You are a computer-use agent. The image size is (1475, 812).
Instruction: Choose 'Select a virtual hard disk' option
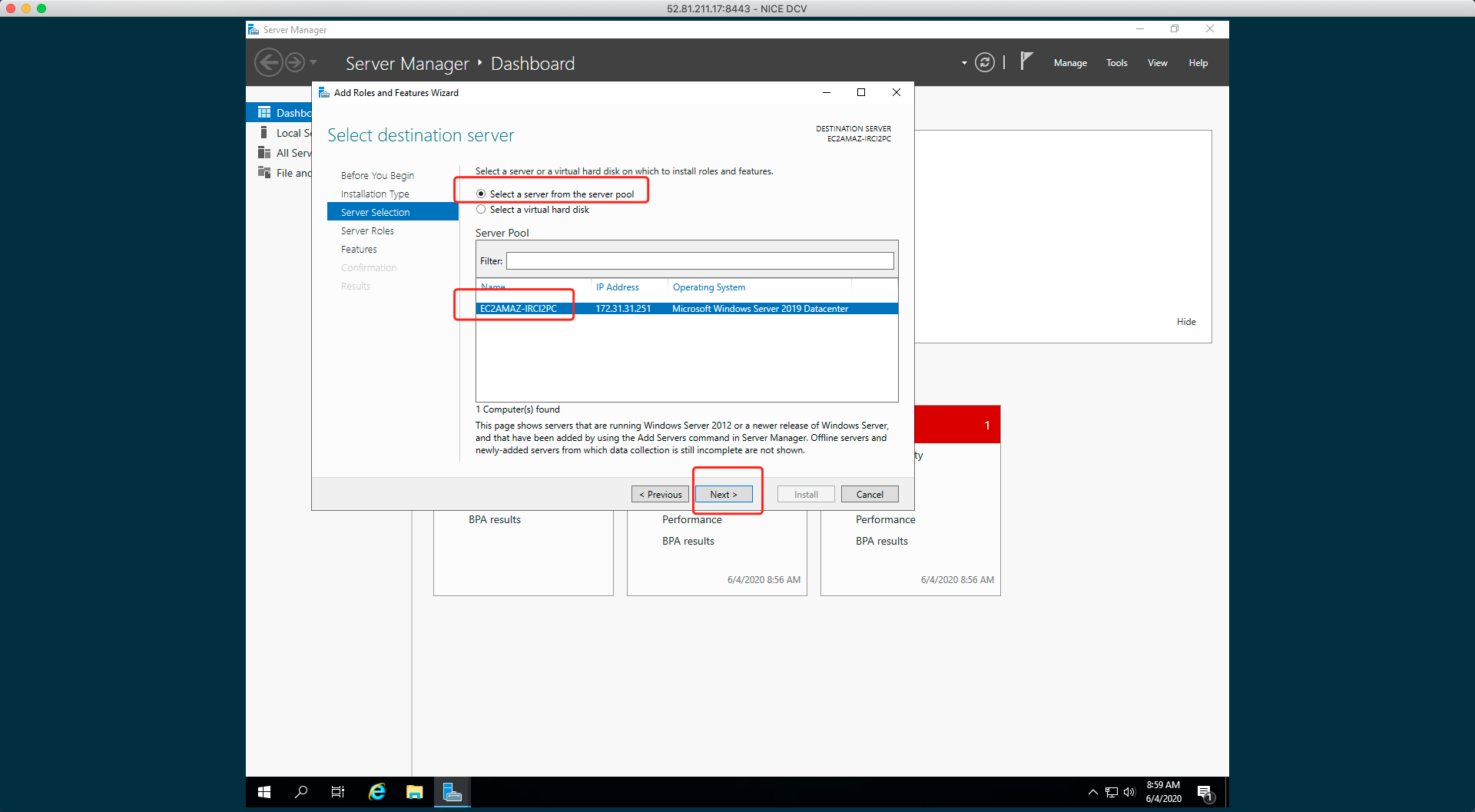pos(481,210)
